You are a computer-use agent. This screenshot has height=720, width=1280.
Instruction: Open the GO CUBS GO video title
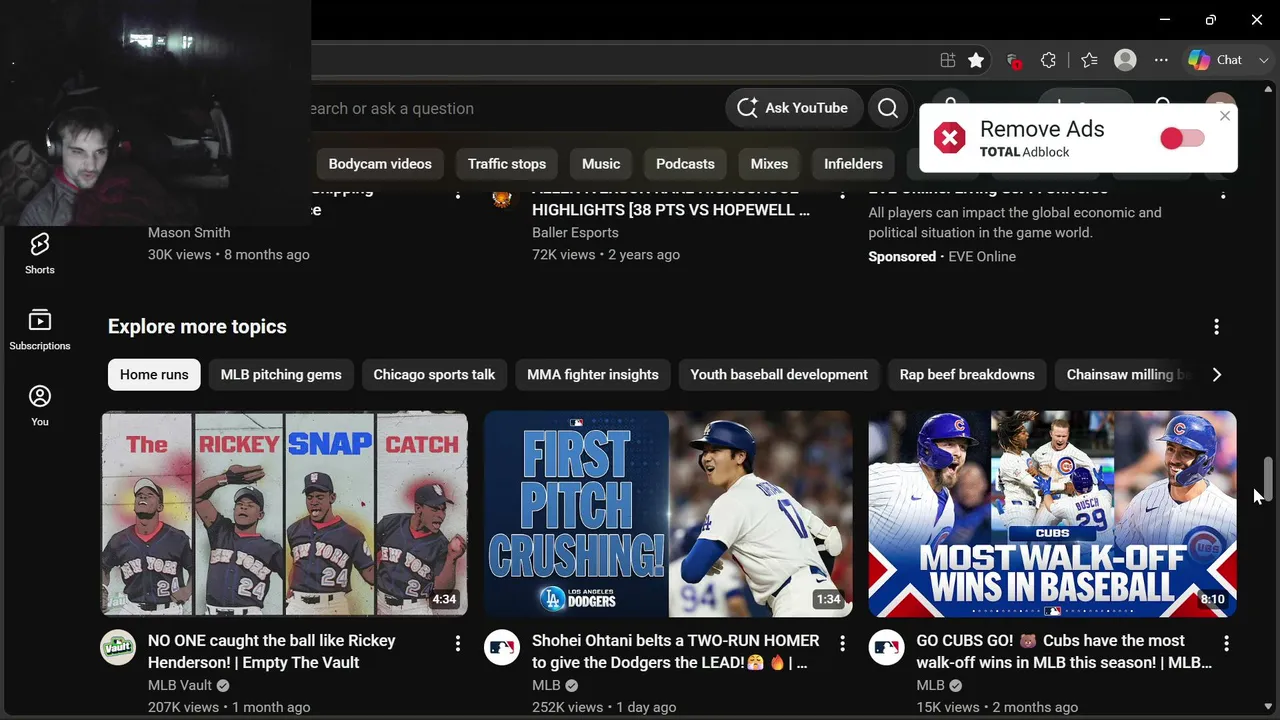click(1064, 651)
